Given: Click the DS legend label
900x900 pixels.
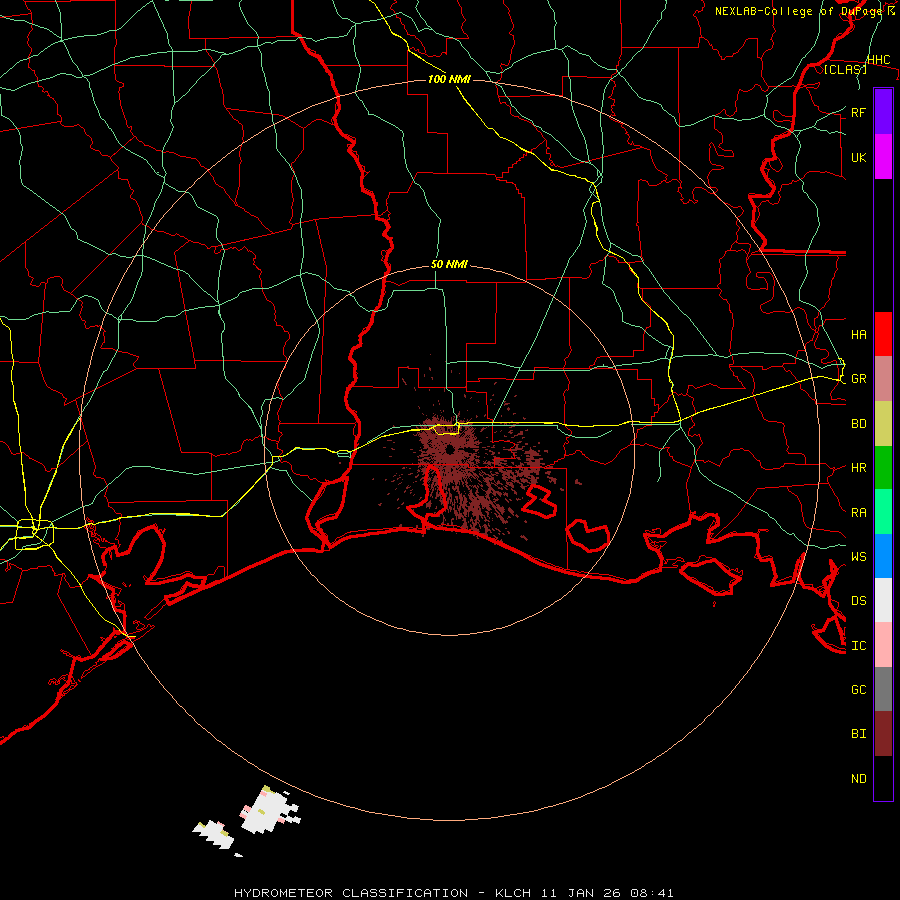Looking at the screenshot, I should (x=858, y=600).
